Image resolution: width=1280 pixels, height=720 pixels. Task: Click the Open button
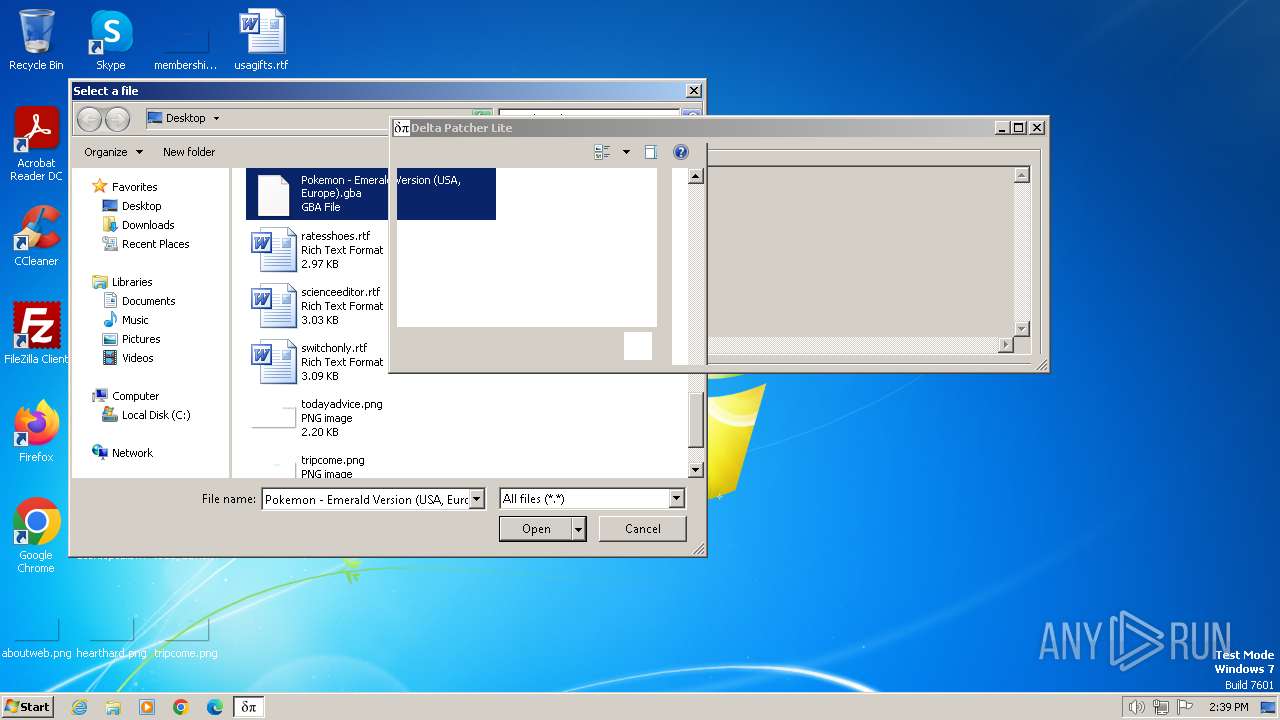[x=536, y=529]
